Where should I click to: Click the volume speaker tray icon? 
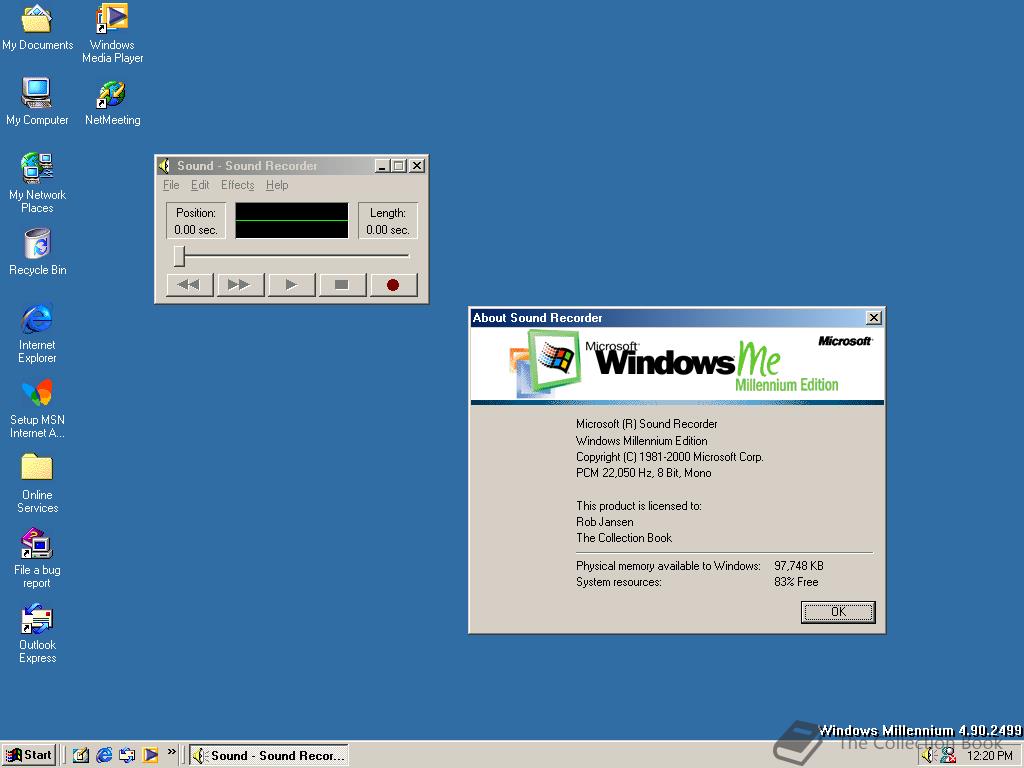point(929,756)
